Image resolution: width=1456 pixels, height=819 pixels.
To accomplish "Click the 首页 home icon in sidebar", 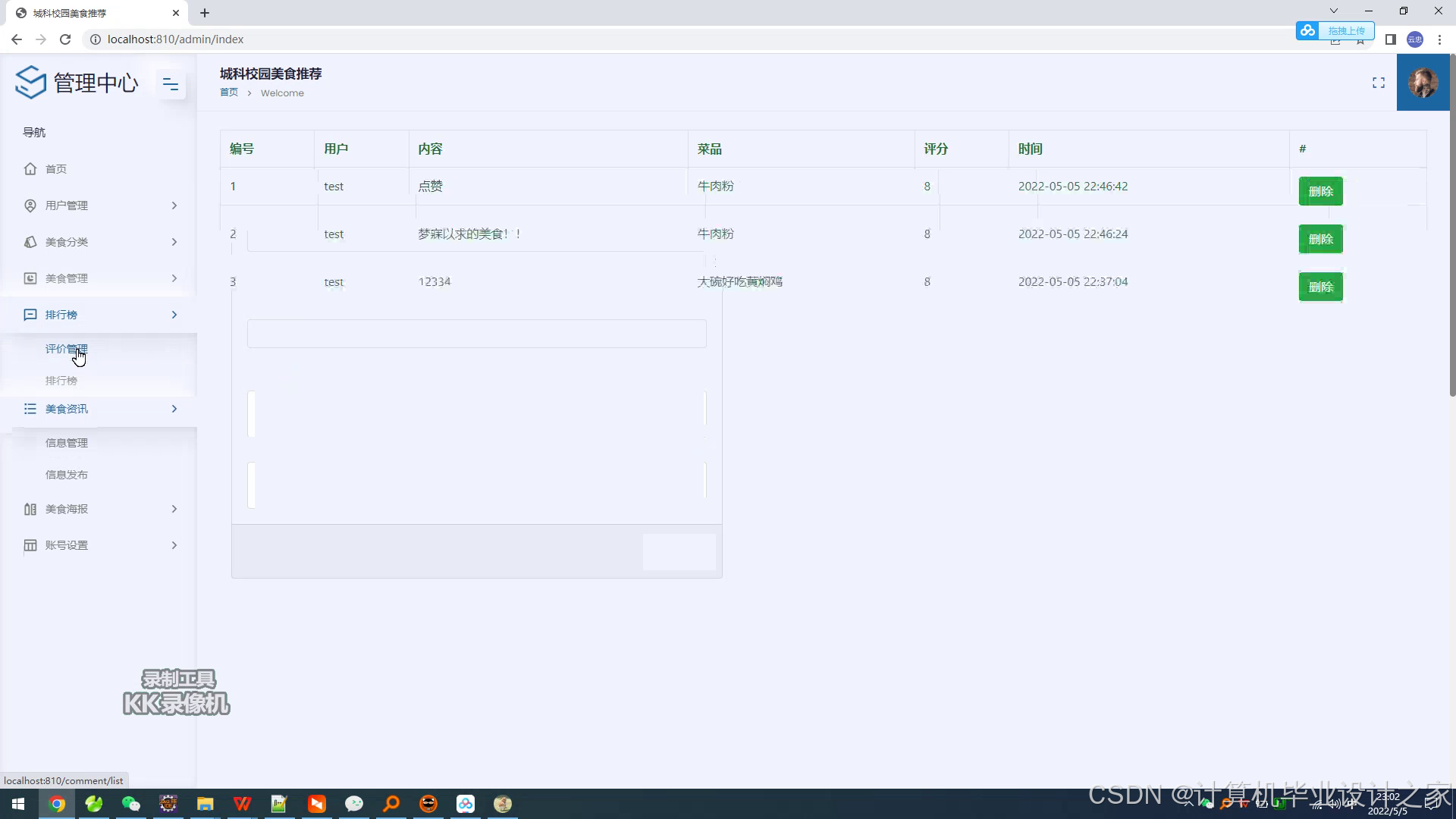I will 30,169.
